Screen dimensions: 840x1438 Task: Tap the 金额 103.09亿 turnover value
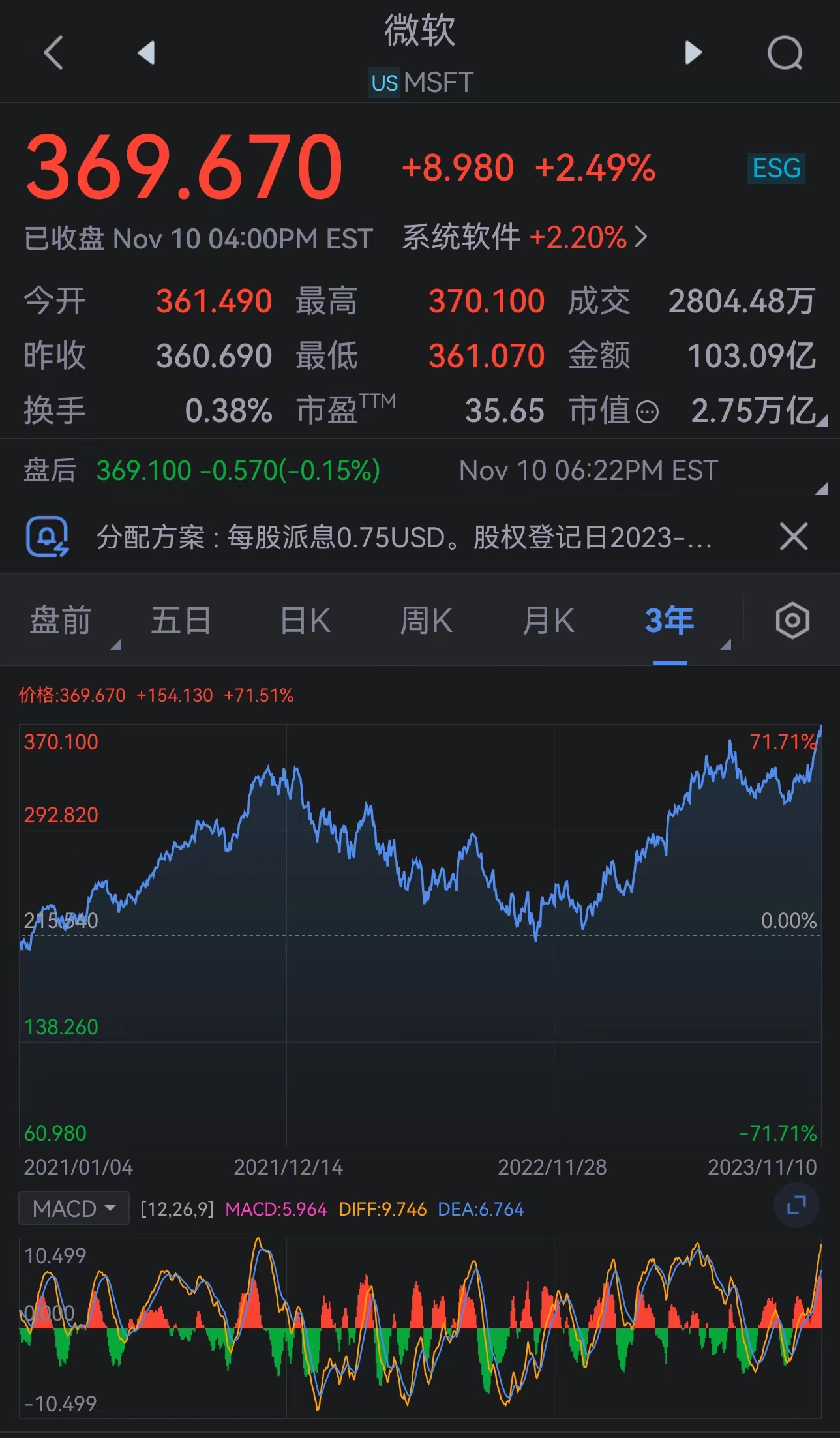(x=752, y=356)
